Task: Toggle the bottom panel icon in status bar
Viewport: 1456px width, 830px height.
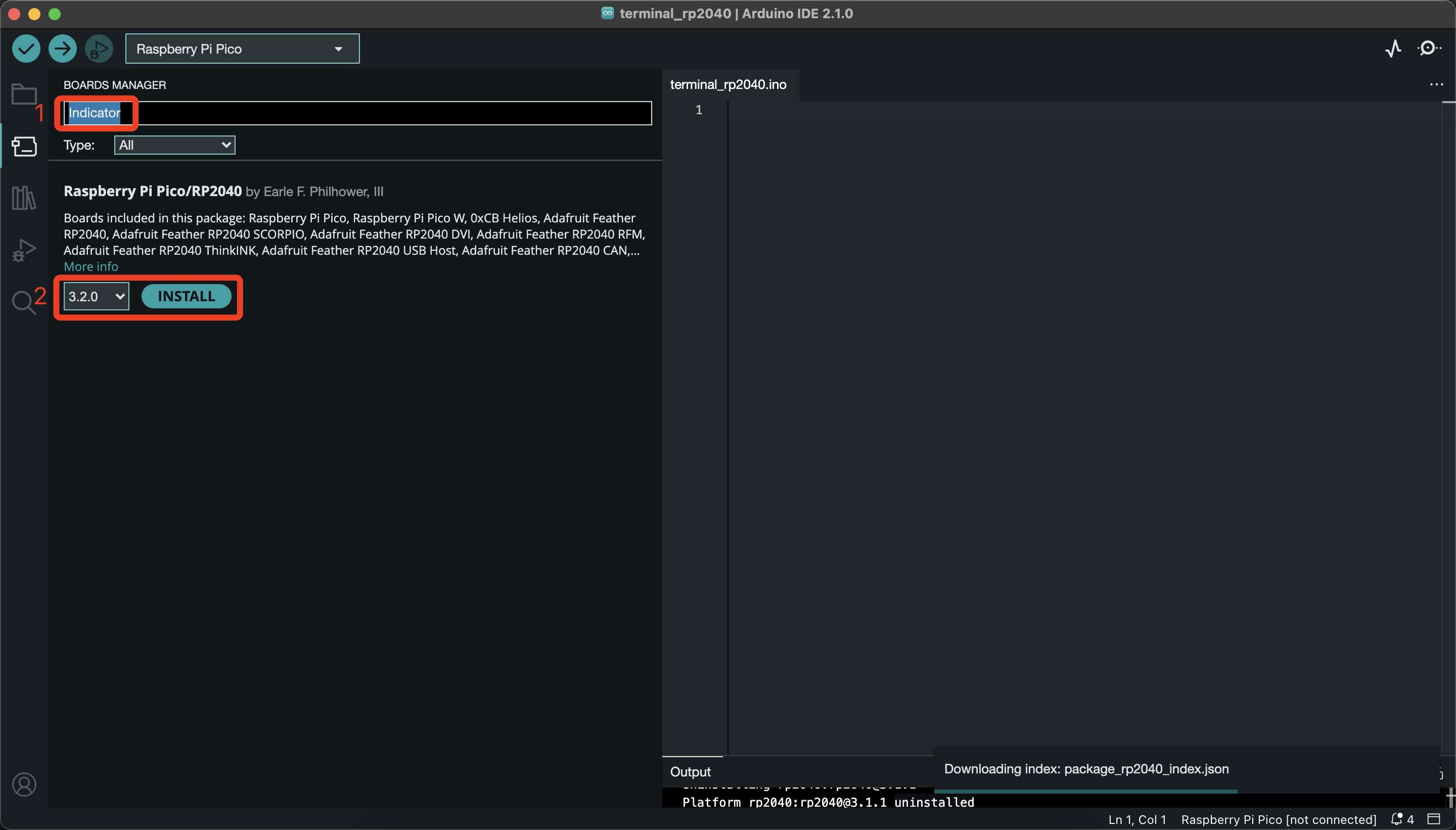Action: pyautogui.click(x=1434, y=819)
